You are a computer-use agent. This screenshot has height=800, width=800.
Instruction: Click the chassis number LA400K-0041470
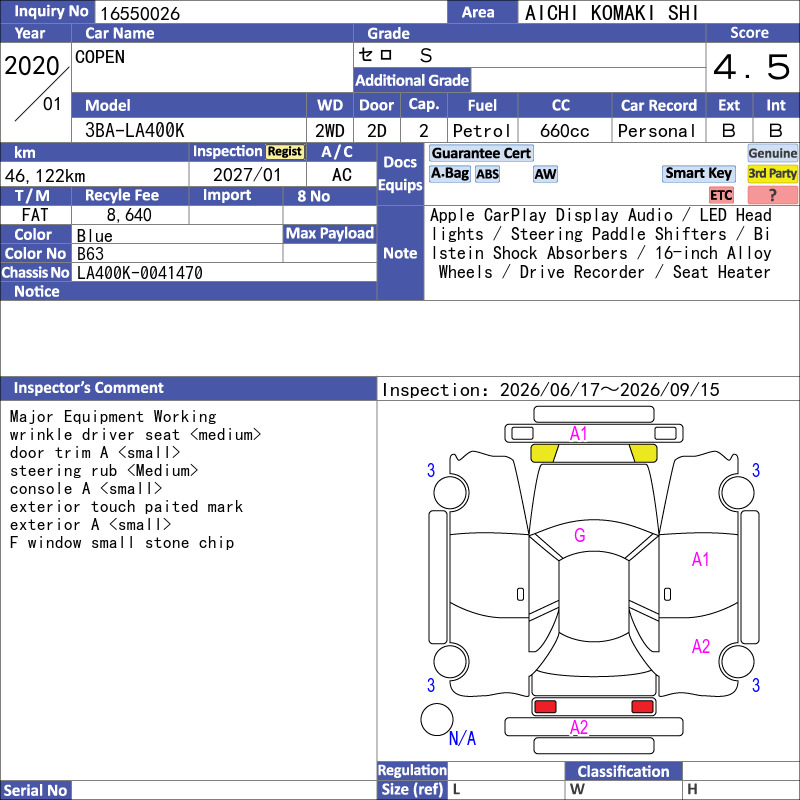coord(139,273)
